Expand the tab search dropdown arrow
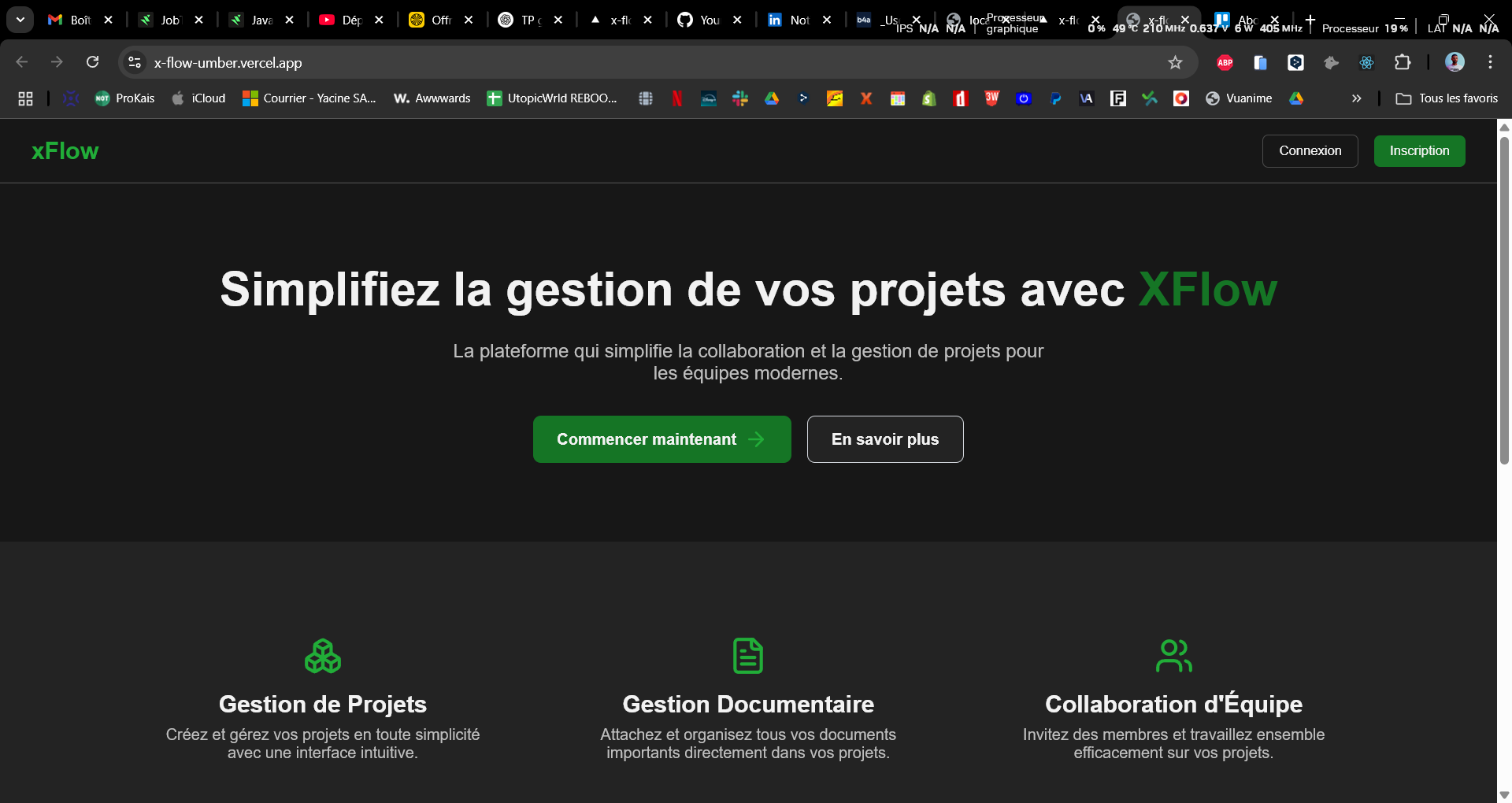This screenshot has width=1512, height=803. (x=20, y=20)
